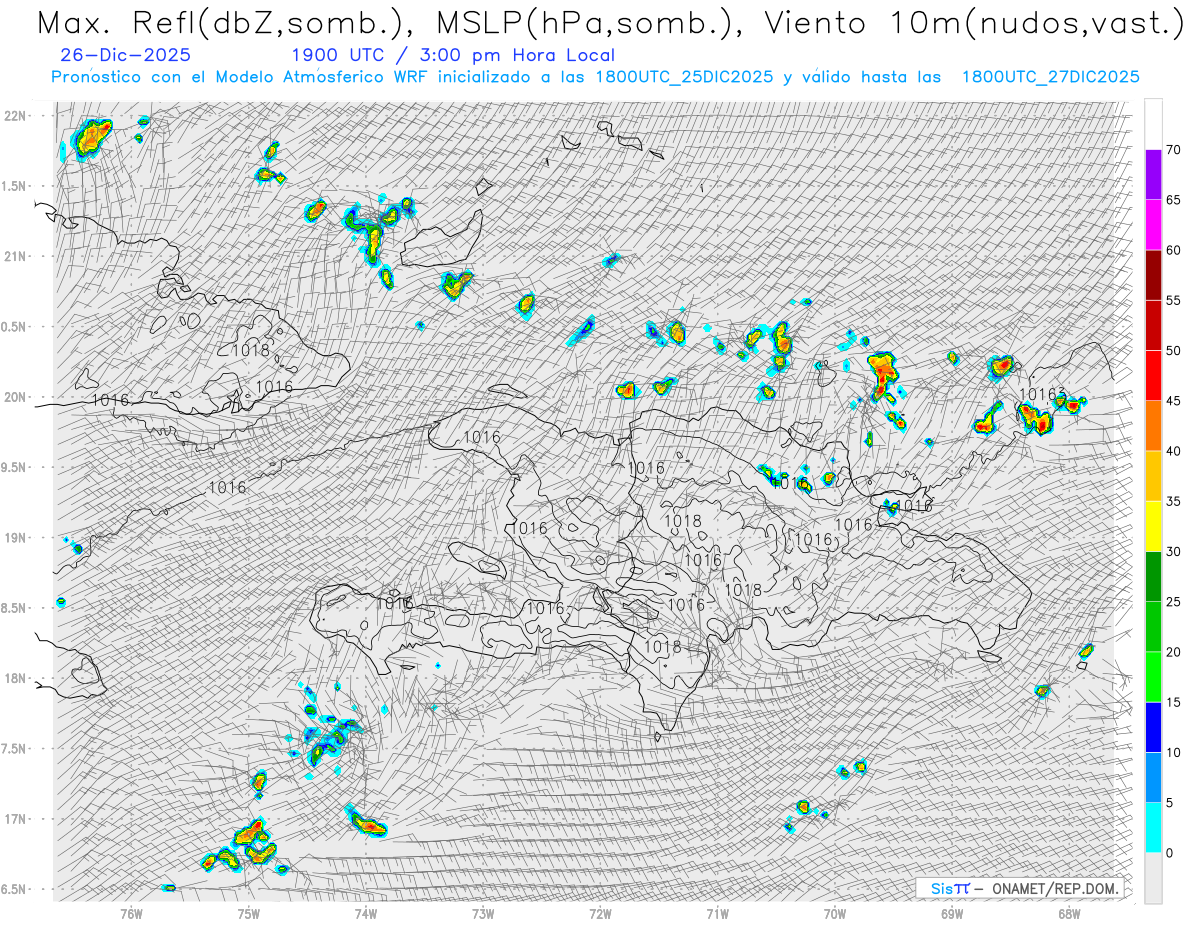The image size is (1200, 927).
Task: Click the '17N' latitude label
Action: [x=15, y=819]
